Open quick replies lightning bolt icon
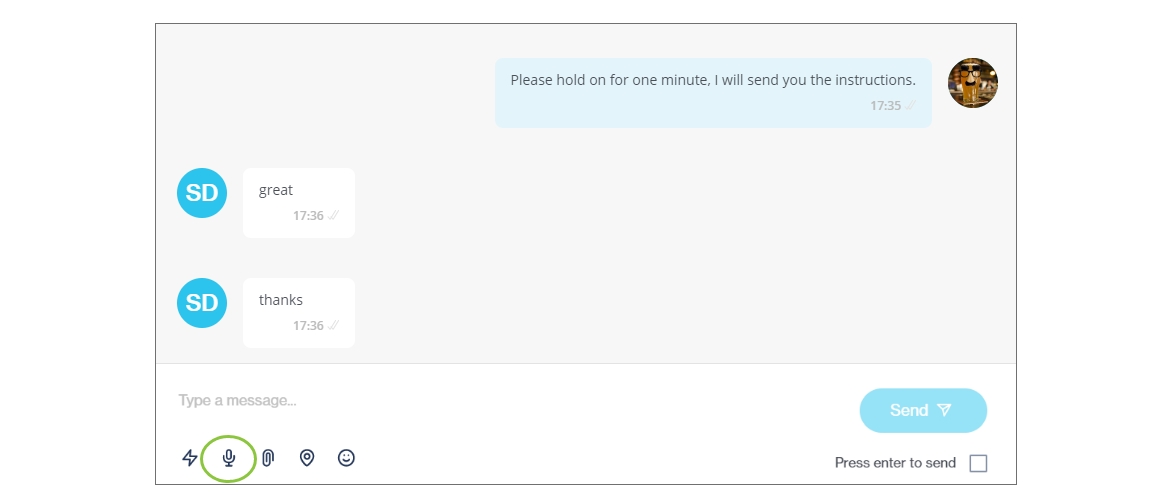Image resolution: width=1170 pixels, height=493 pixels. pos(190,458)
